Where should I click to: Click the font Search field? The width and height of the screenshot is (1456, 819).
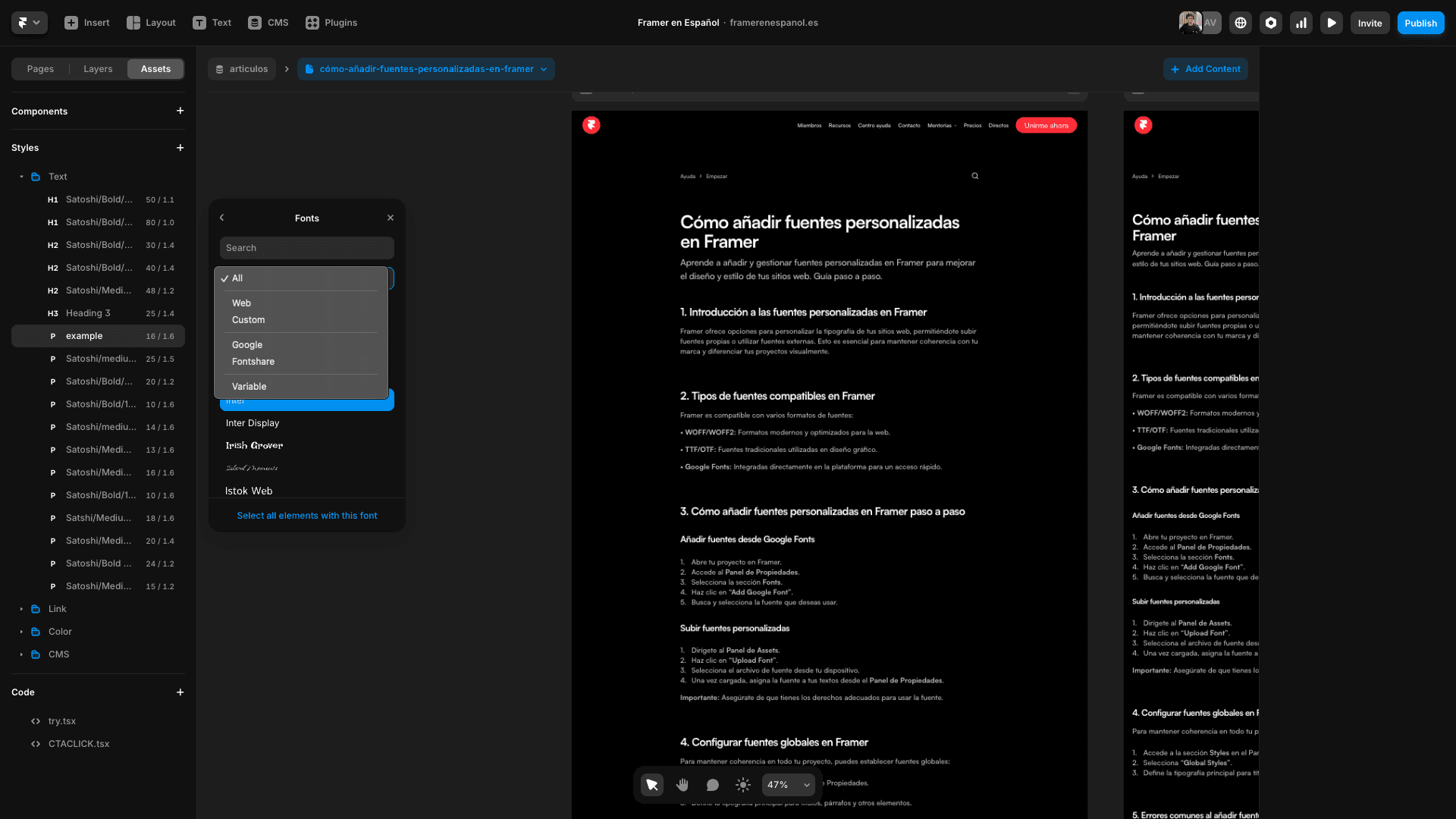[x=307, y=248]
